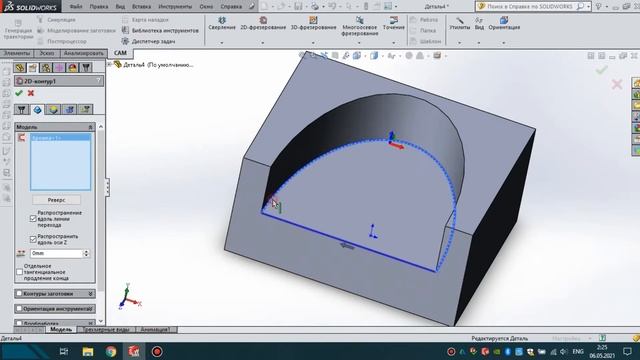The height and width of the screenshot is (360, 640).
Task: Click the 0mm offset value field
Action: pos(56,253)
